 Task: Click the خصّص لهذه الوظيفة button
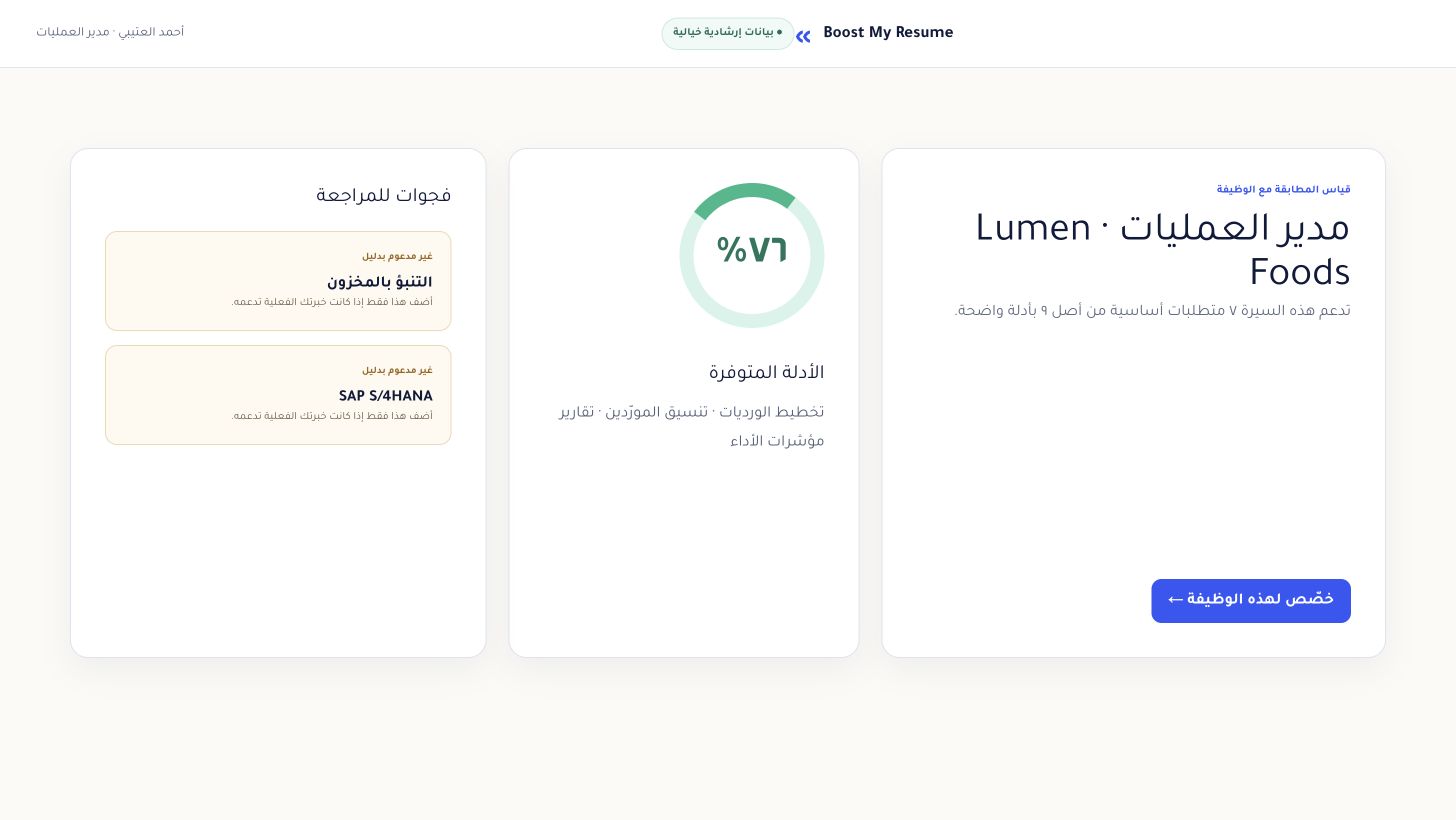[x=1251, y=601]
